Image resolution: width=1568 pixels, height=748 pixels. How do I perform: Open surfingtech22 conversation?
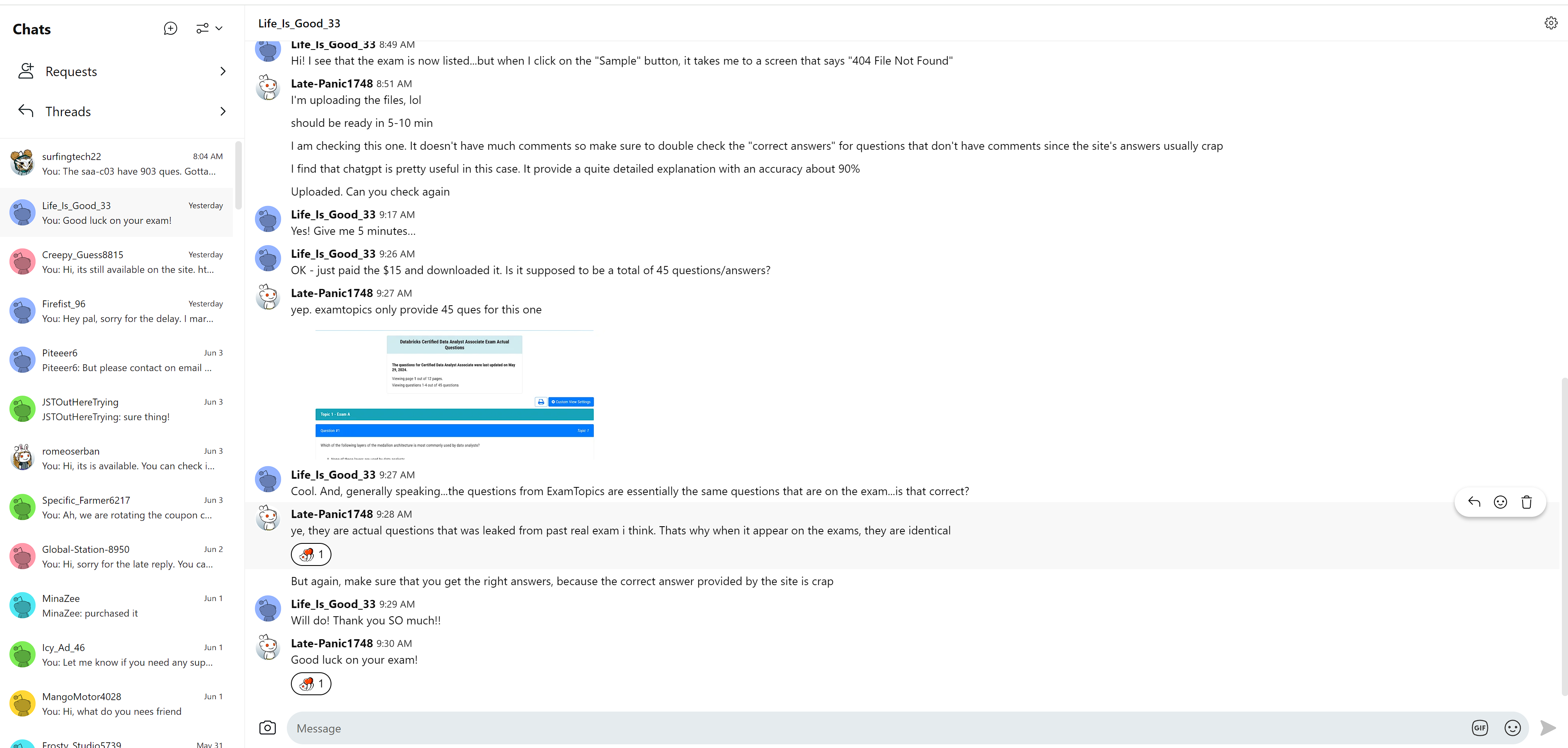122,164
